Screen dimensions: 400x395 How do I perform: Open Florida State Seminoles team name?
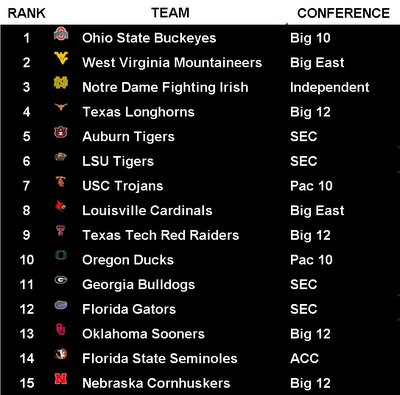coord(160,359)
